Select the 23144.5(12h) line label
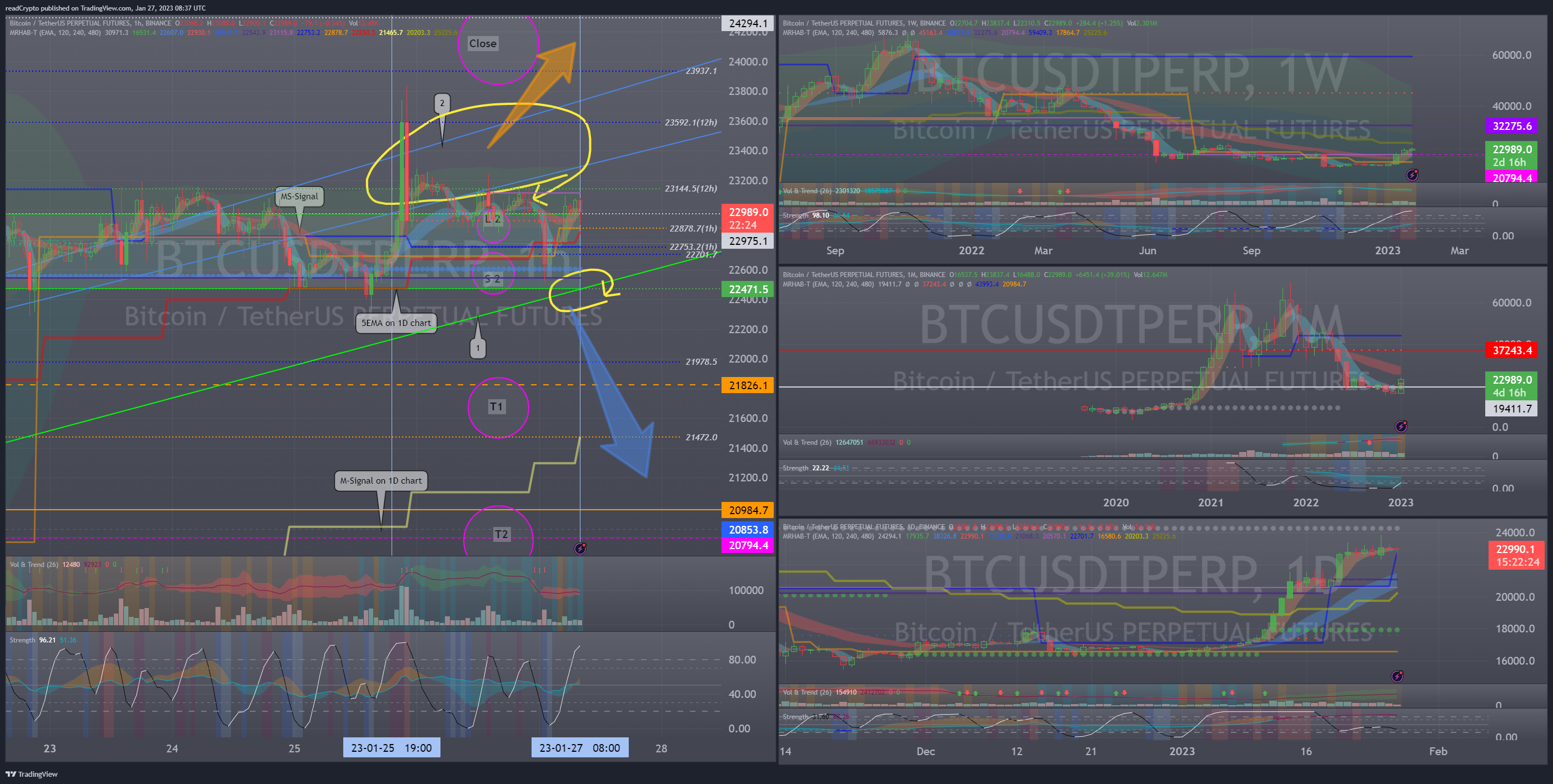The image size is (1553, 784). pos(691,189)
